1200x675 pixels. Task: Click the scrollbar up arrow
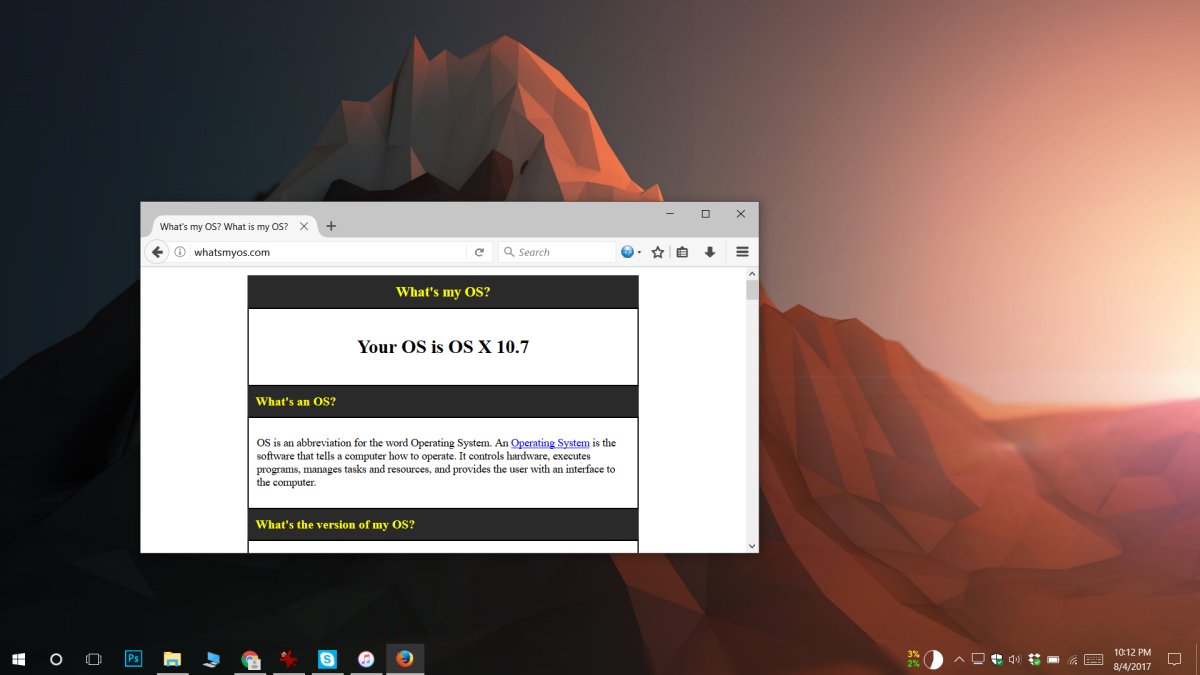pyautogui.click(x=752, y=273)
